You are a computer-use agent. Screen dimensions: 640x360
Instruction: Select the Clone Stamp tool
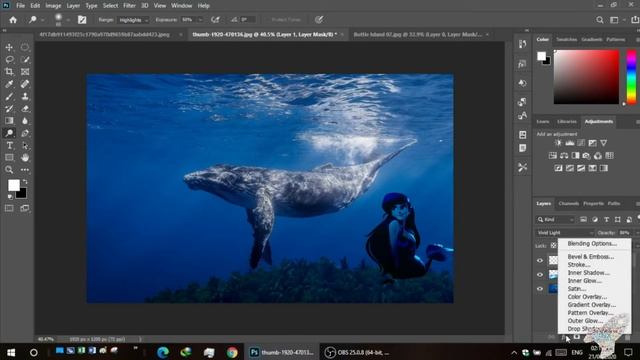(25, 96)
